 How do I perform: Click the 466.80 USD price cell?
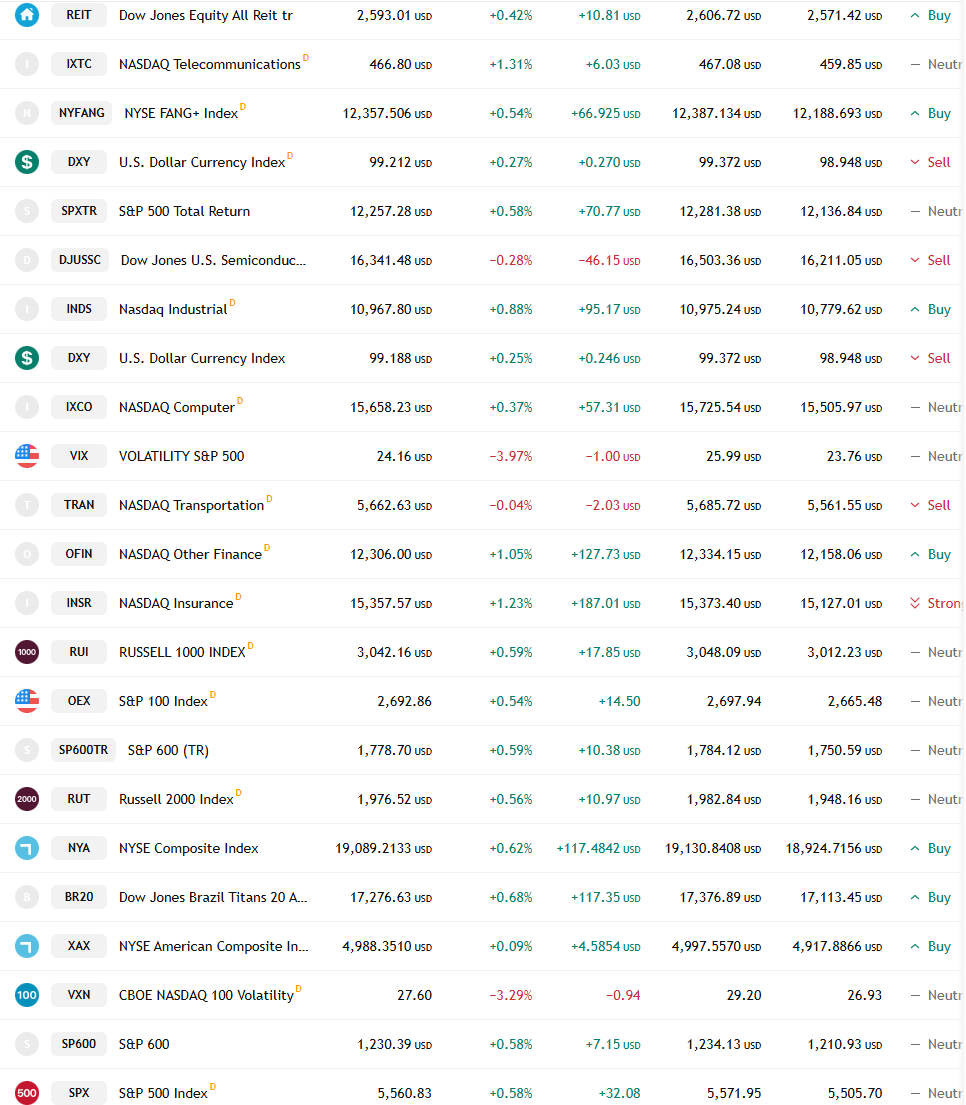pyautogui.click(x=400, y=65)
